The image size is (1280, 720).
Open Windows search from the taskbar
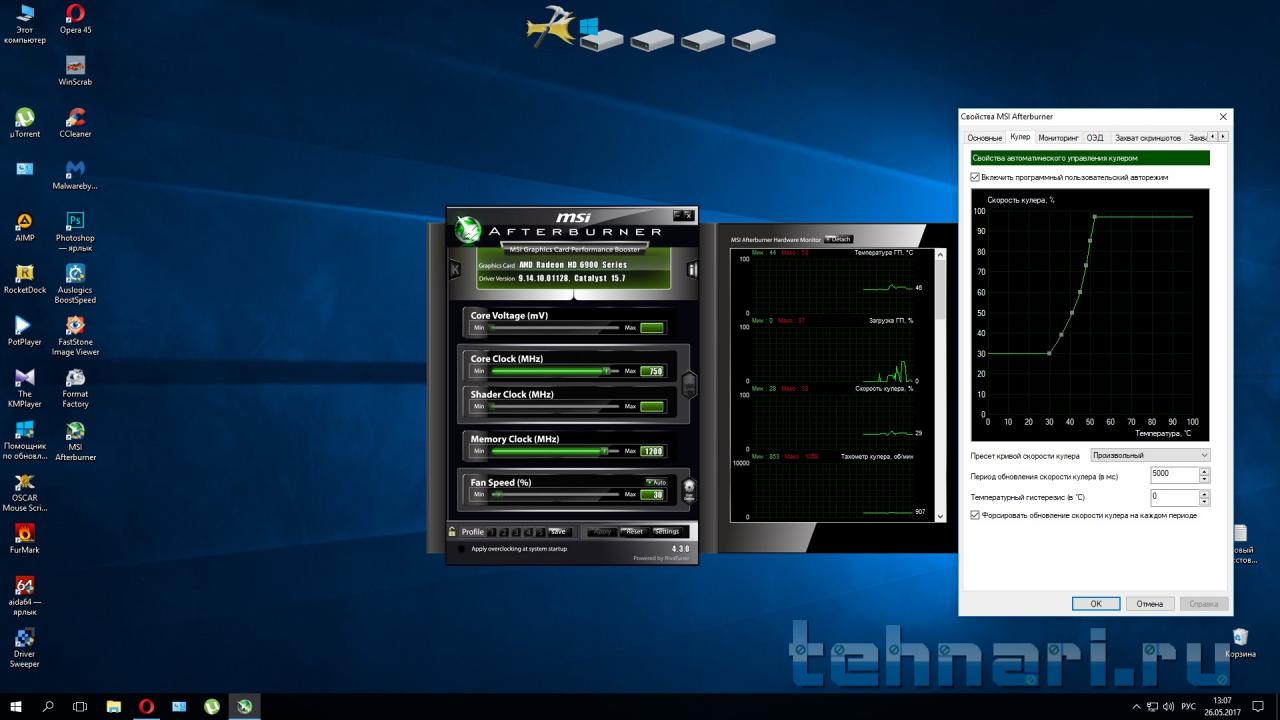pyautogui.click(x=48, y=706)
